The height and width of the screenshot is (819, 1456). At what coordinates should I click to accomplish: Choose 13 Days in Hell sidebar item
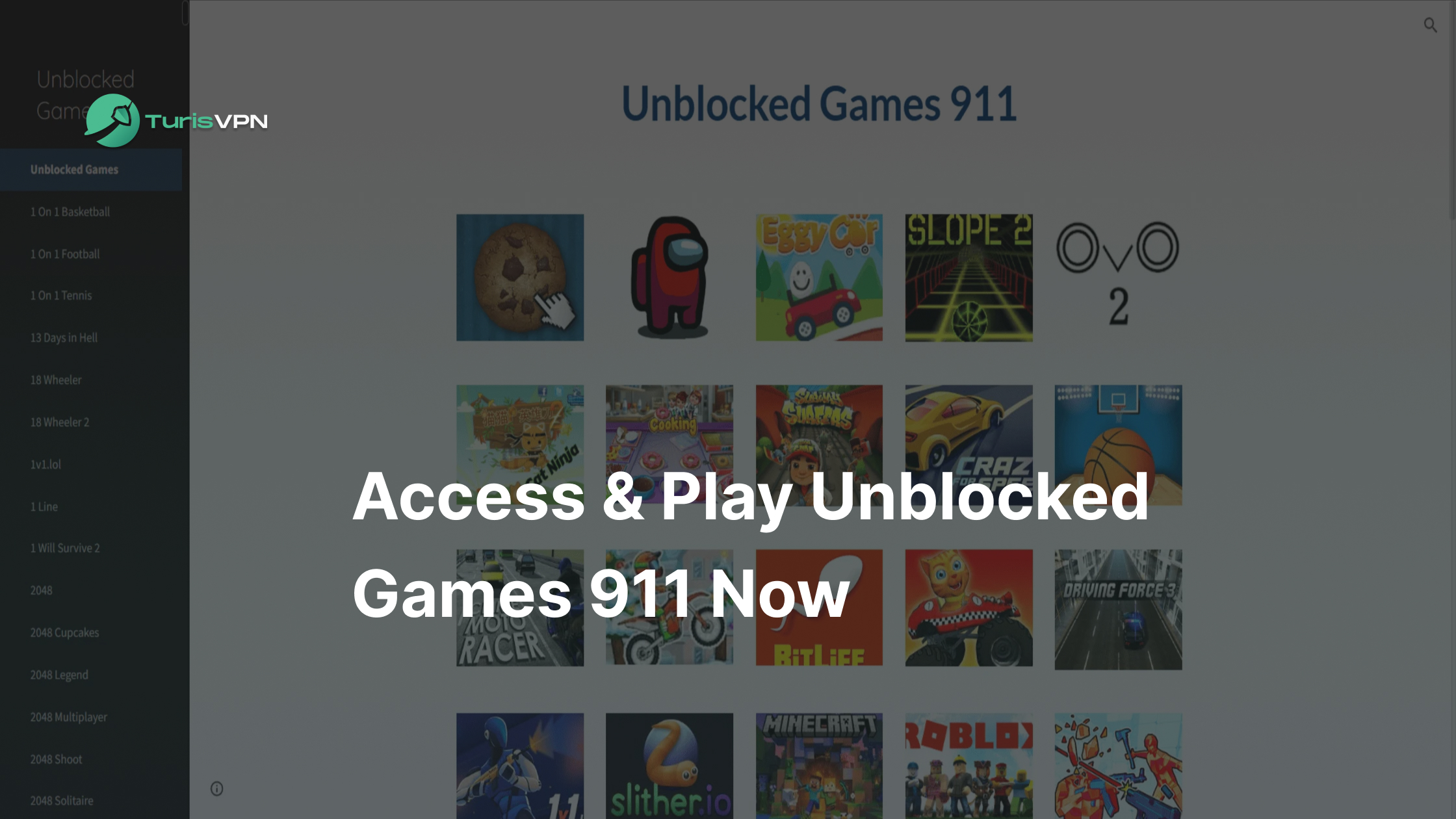pos(64,338)
